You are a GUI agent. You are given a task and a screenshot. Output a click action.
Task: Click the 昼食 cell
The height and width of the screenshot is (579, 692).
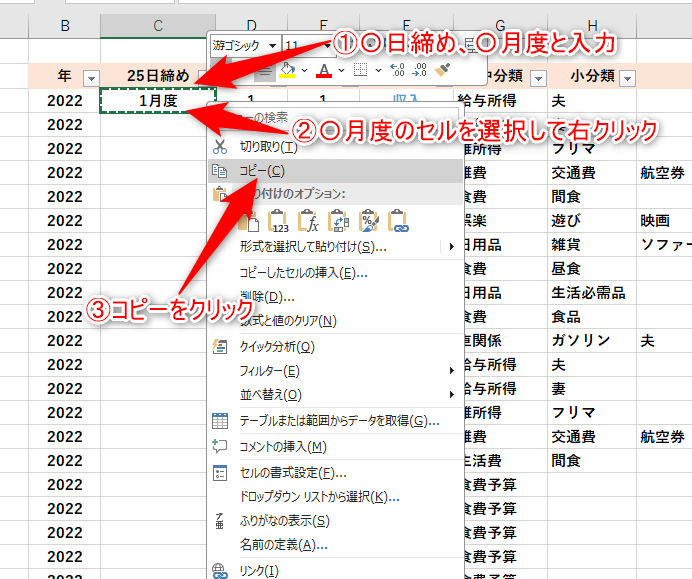coord(592,268)
